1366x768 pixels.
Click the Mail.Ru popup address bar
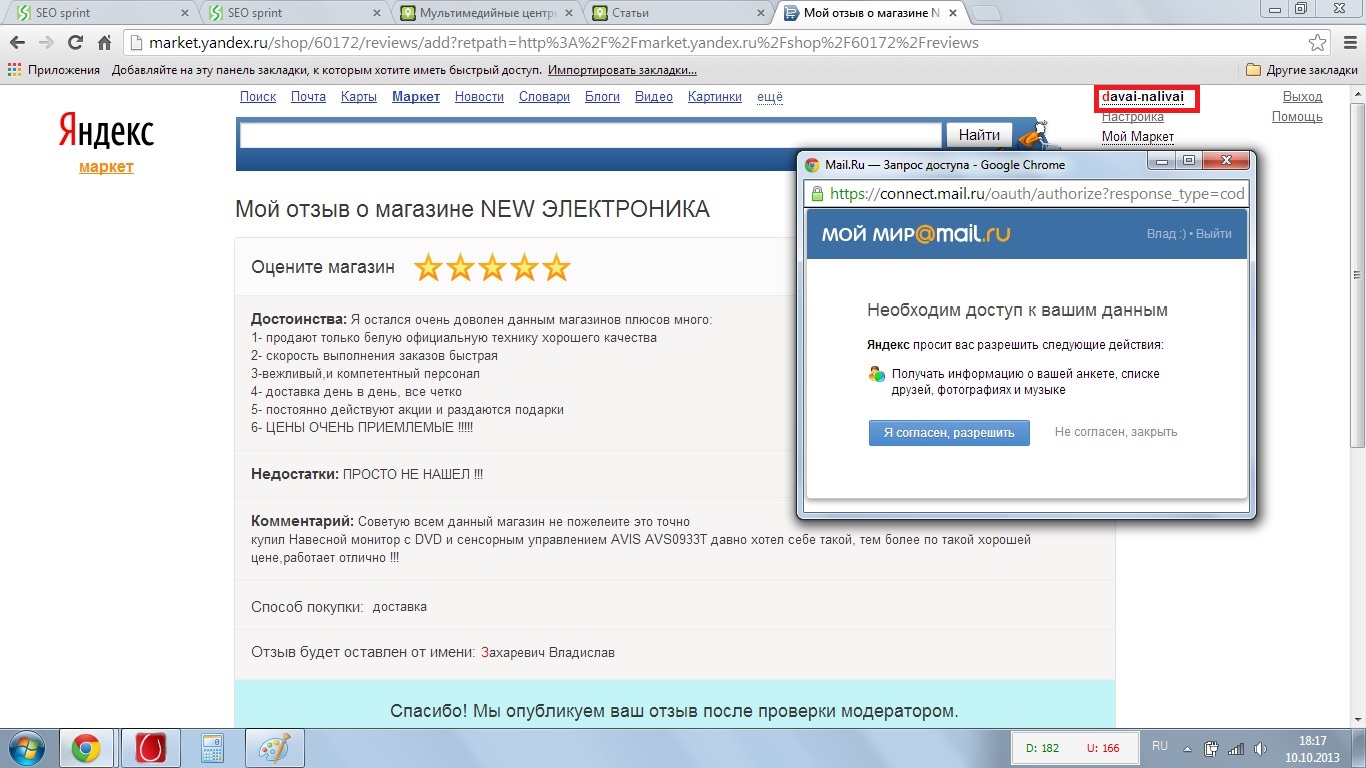click(1027, 194)
